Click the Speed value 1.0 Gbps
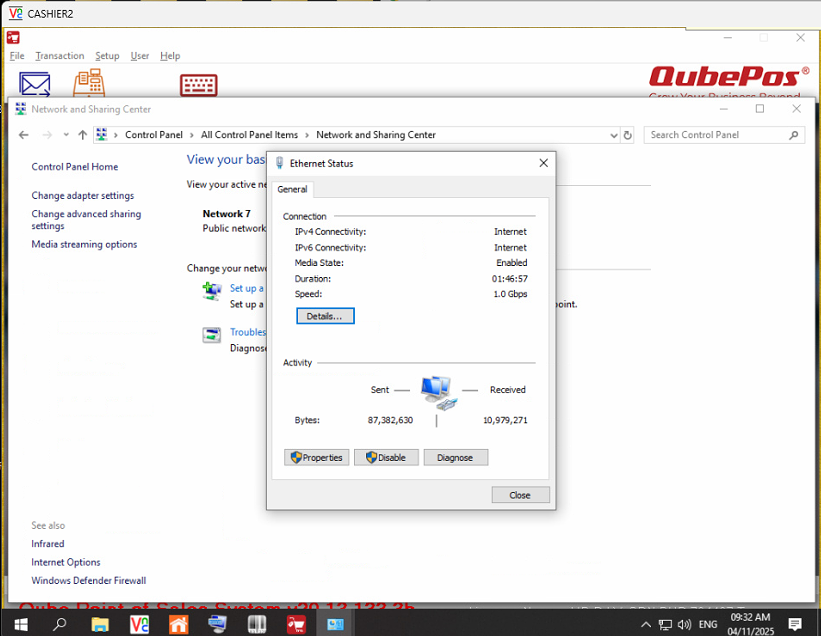This screenshot has height=636, width=821. pyautogui.click(x=510, y=294)
